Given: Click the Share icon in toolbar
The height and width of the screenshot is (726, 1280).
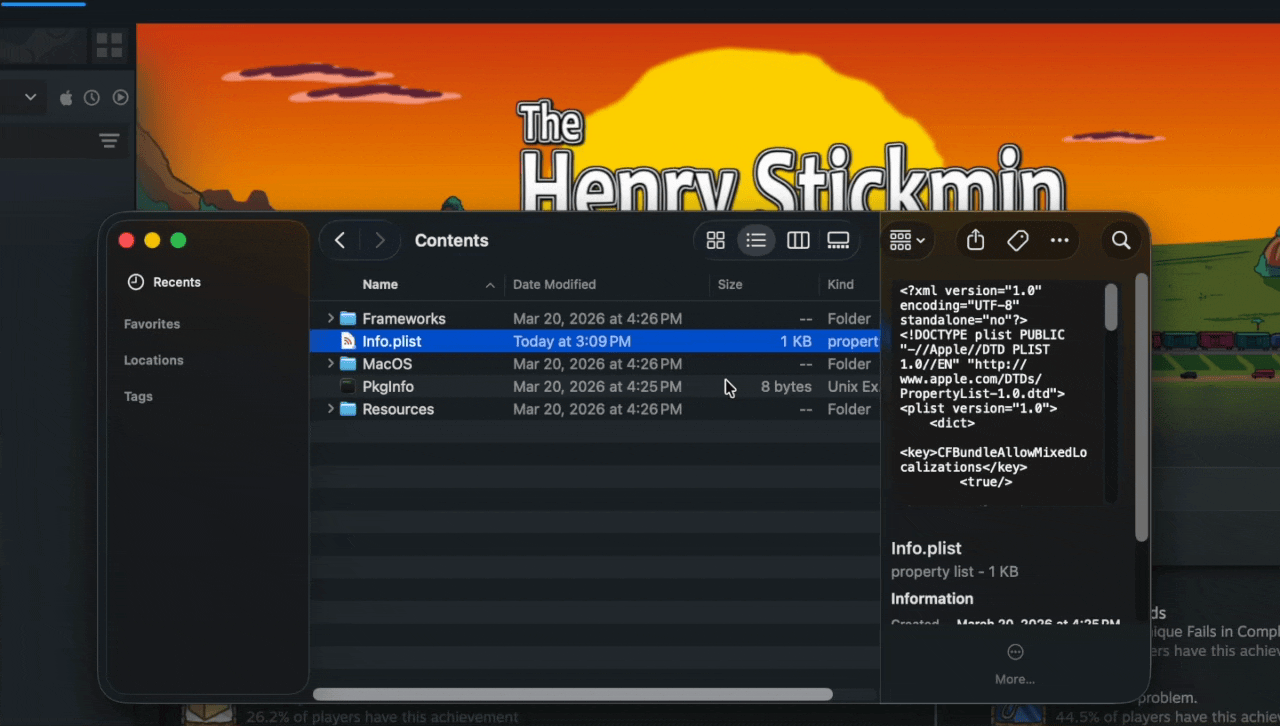Looking at the screenshot, I should tap(976, 240).
